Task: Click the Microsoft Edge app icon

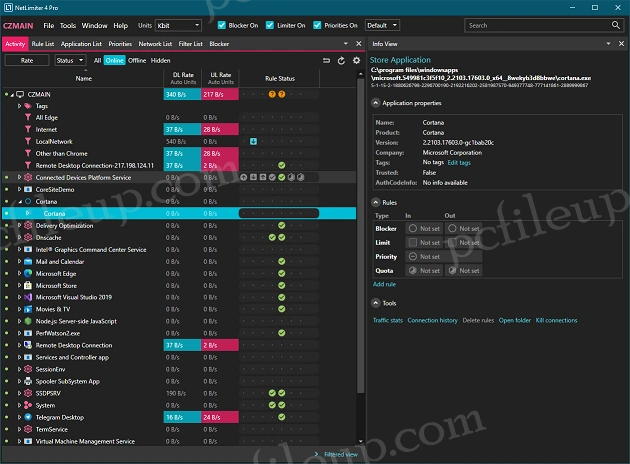Action: (28, 274)
